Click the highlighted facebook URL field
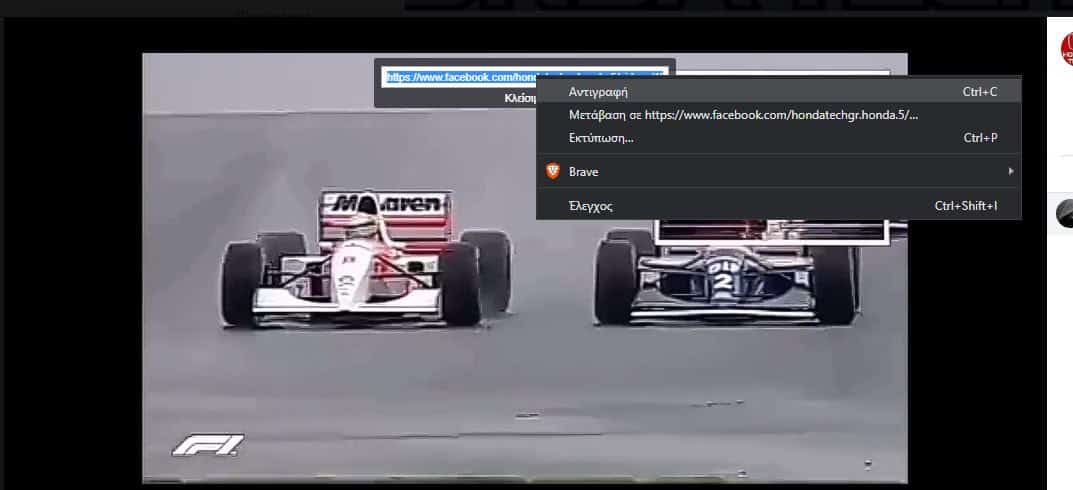The width and height of the screenshot is (1073, 490). point(525,77)
